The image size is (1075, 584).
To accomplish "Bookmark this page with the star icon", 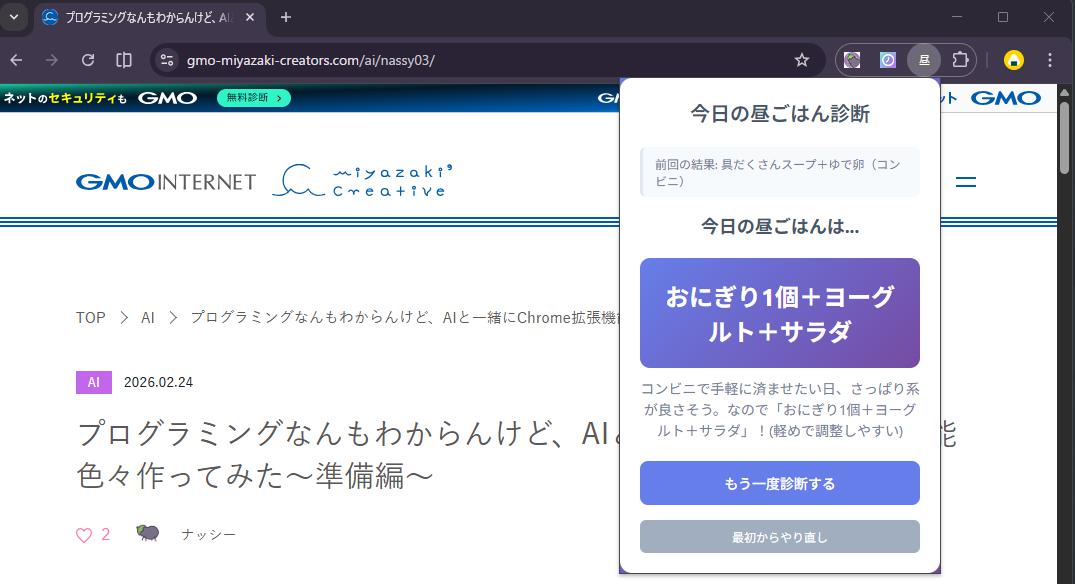I will tap(801, 60).
